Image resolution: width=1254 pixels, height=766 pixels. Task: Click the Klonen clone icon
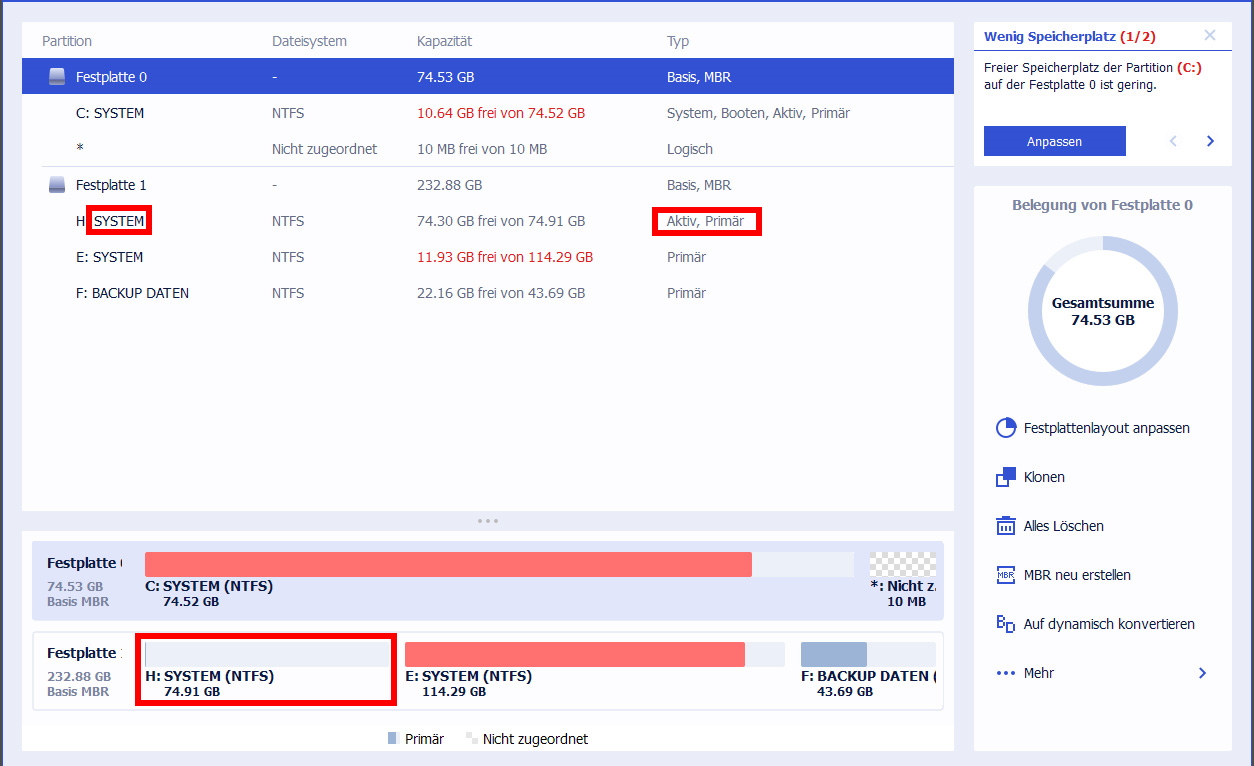point(1005,477)
